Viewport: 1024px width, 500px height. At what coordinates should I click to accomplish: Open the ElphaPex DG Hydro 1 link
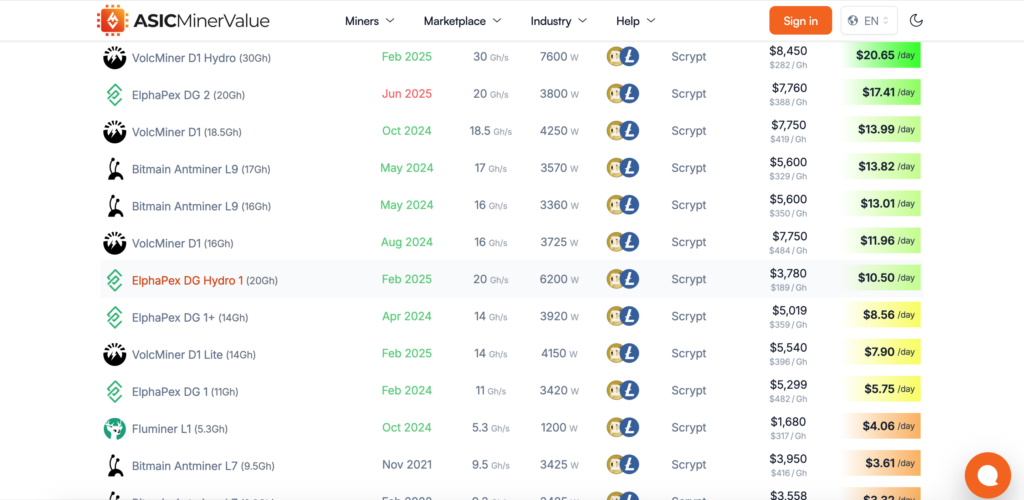click(x=187, y=280)
